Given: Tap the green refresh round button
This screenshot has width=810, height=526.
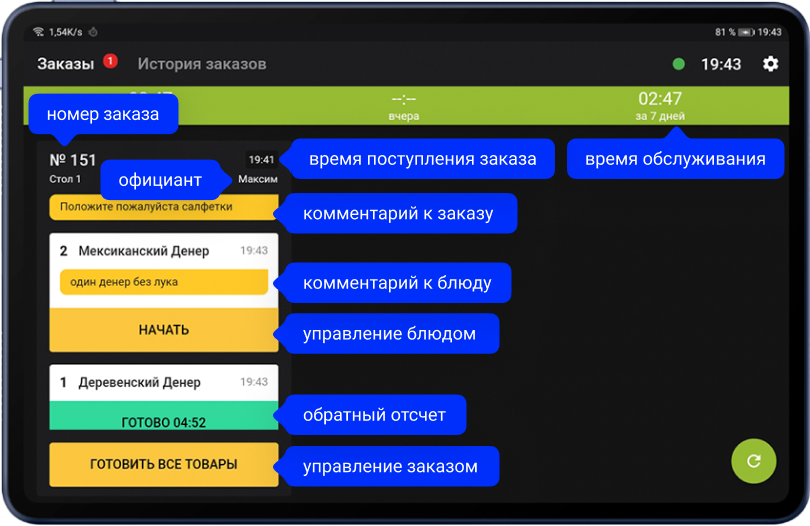Looking at the screenshot, I should point(753,461).
